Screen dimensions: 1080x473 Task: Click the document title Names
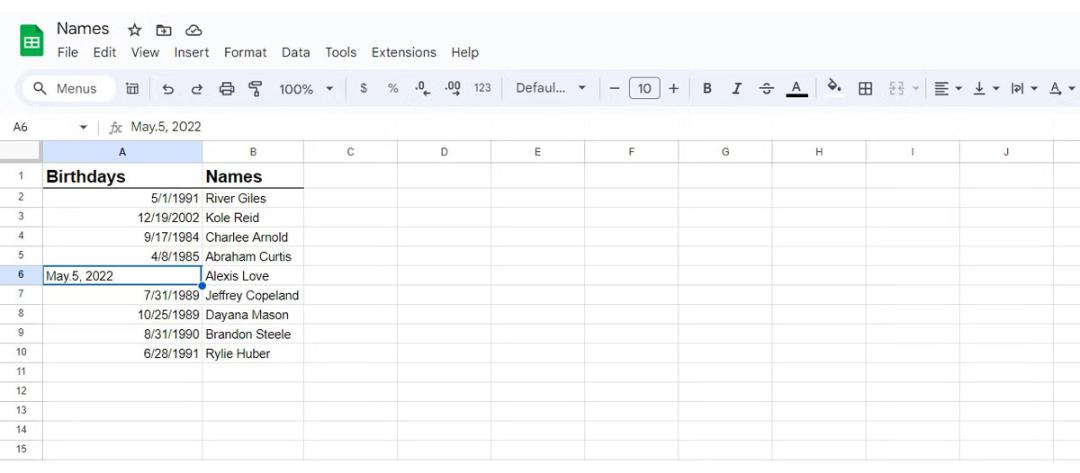[83, 29]
